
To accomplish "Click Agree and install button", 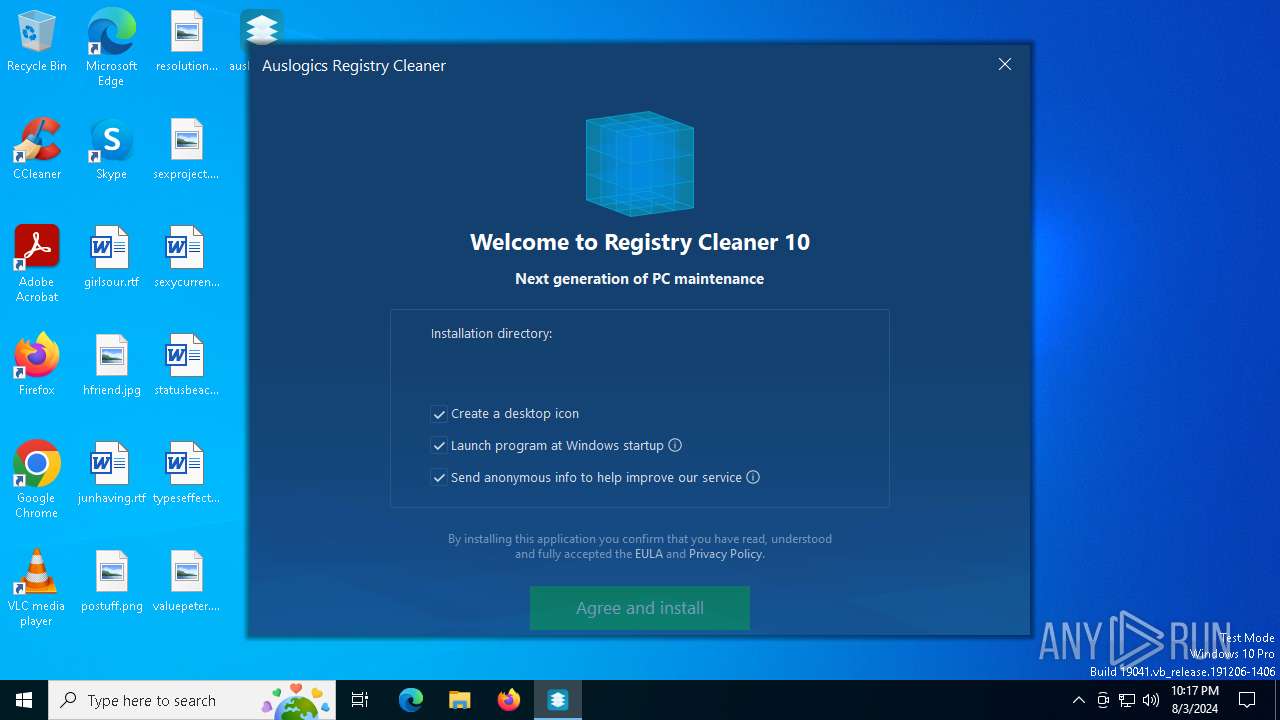I will pyautogui.click(x=640, y=608).
